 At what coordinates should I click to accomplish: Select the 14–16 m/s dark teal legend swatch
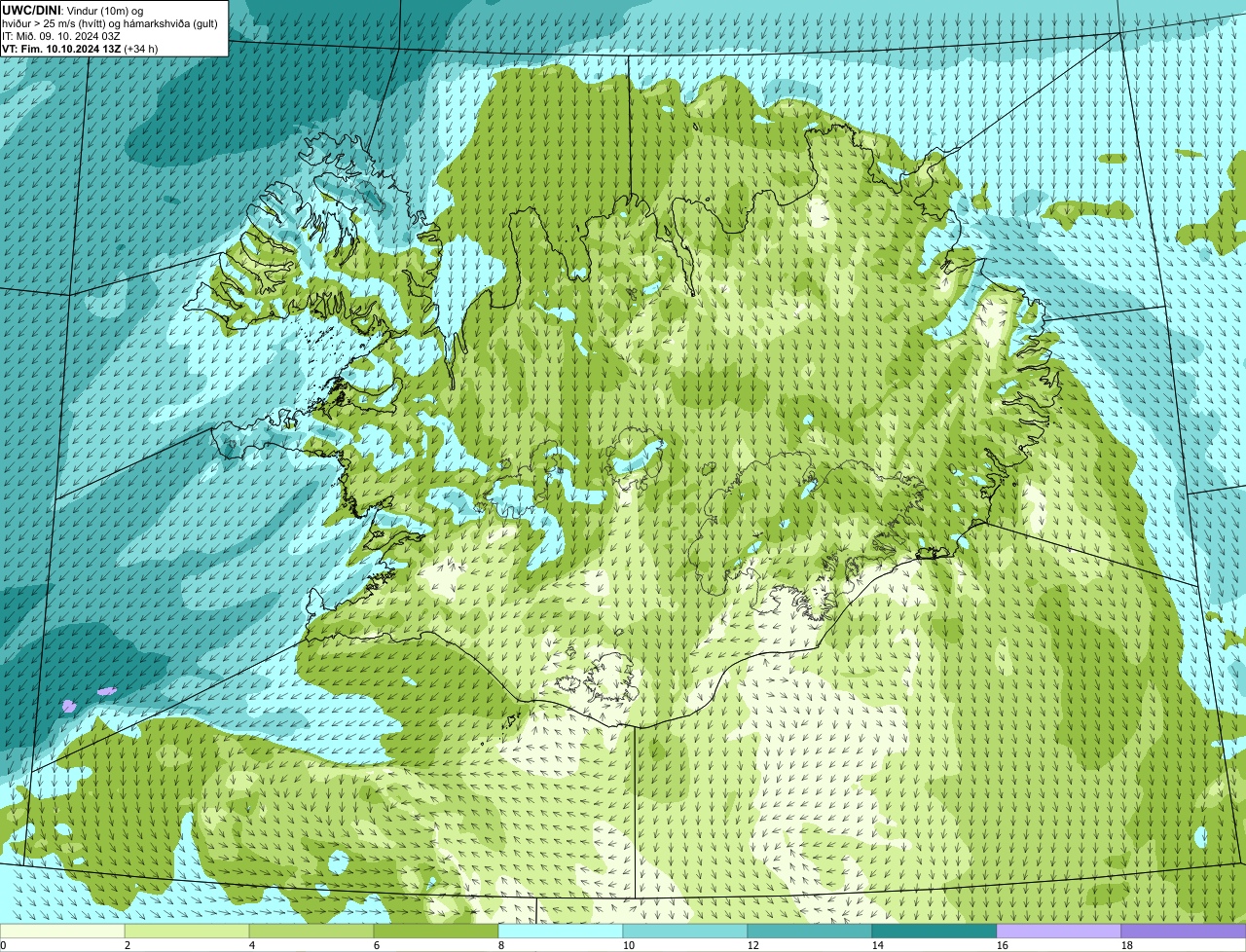click(x=934, y=932)
